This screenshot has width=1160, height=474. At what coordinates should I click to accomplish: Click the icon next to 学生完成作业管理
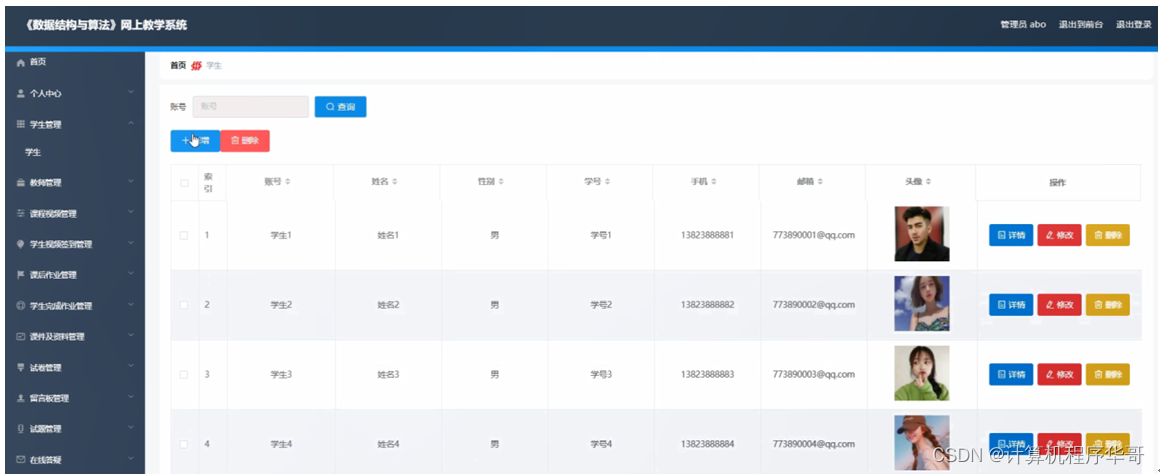pos(21,305)
